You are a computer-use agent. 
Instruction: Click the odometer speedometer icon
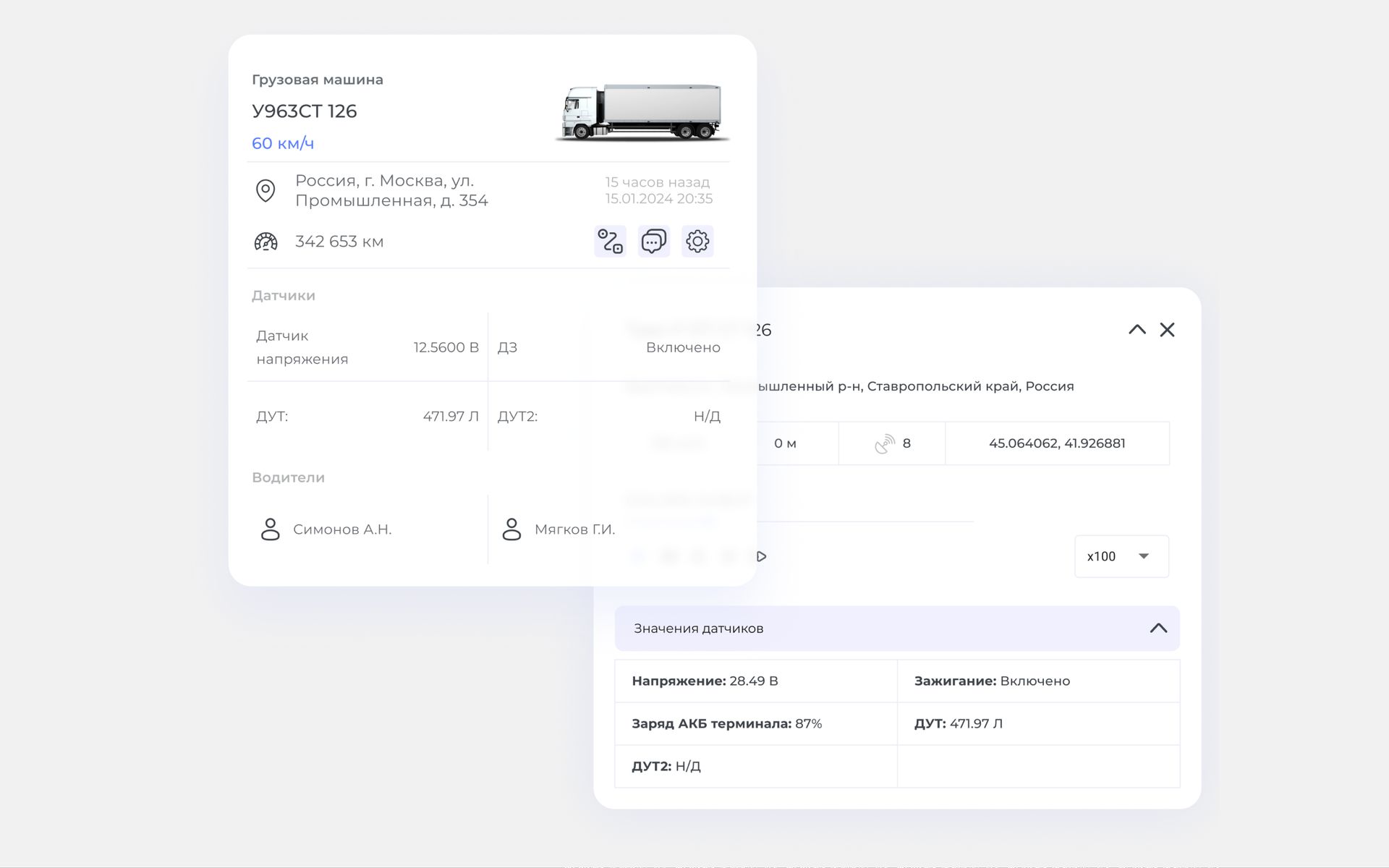[x=266, y=242]
